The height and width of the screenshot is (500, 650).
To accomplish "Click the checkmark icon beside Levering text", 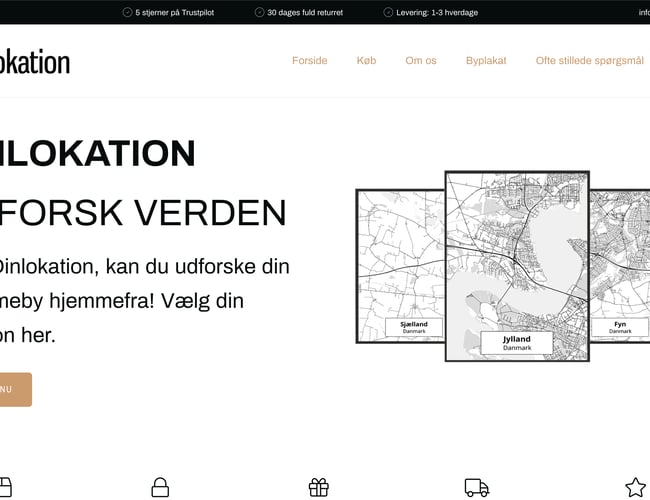I will [x=388, y=12].
